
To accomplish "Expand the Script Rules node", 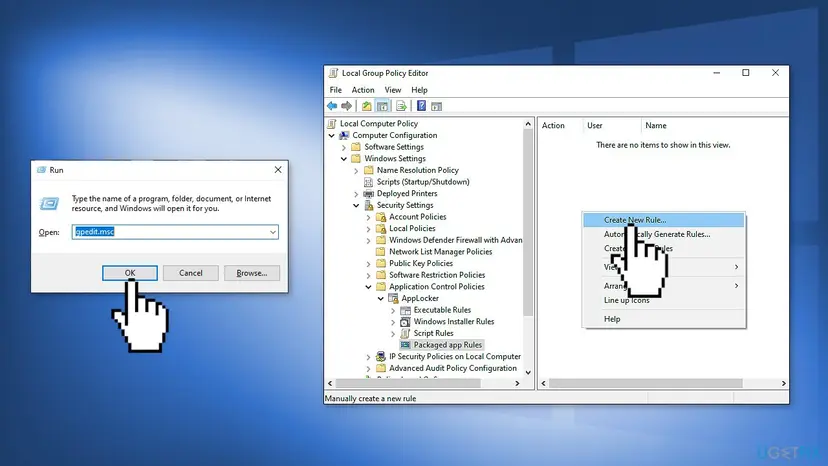I will (392, 333).
